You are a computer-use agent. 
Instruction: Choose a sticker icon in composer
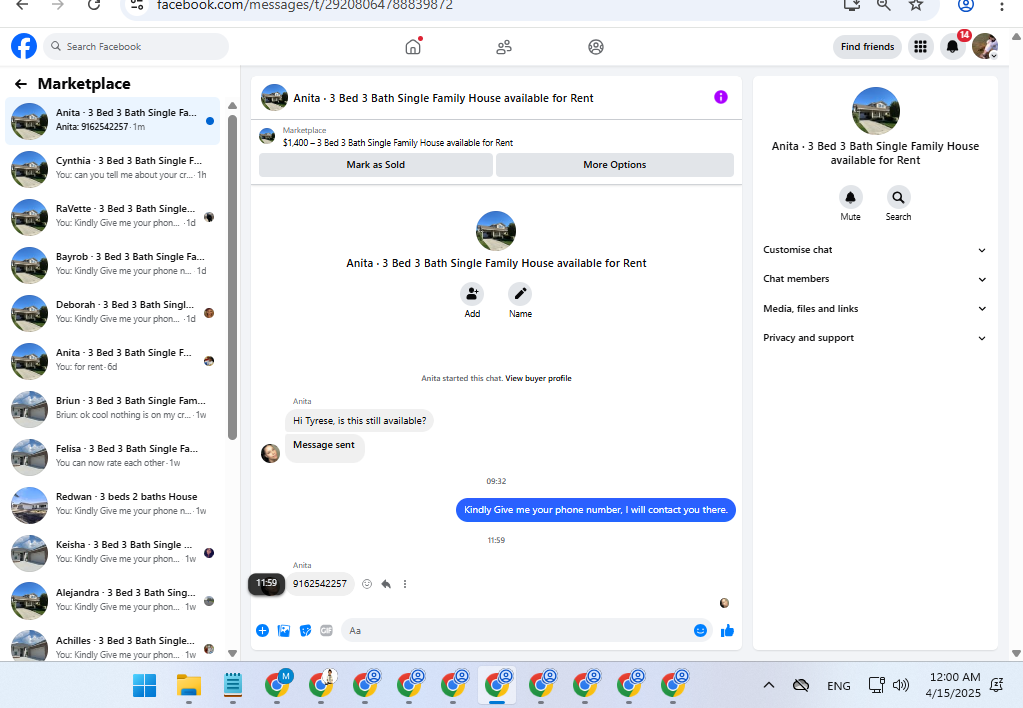(305, 630)
